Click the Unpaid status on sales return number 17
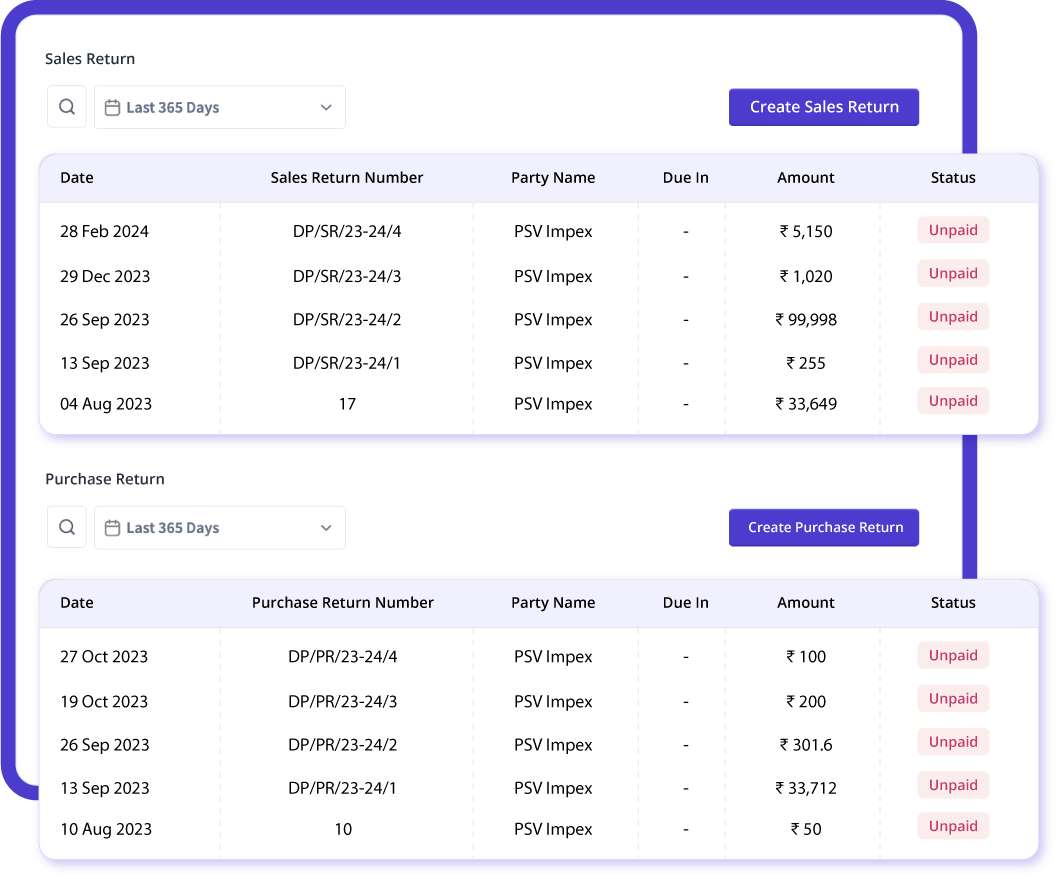1058x879 pixels. (952, 400)
